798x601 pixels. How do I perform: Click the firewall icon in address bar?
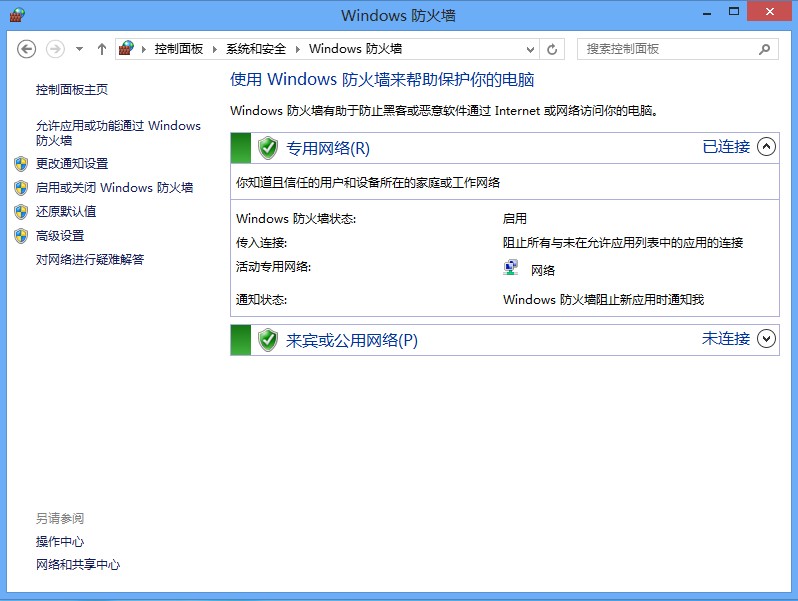click(126, 49)
